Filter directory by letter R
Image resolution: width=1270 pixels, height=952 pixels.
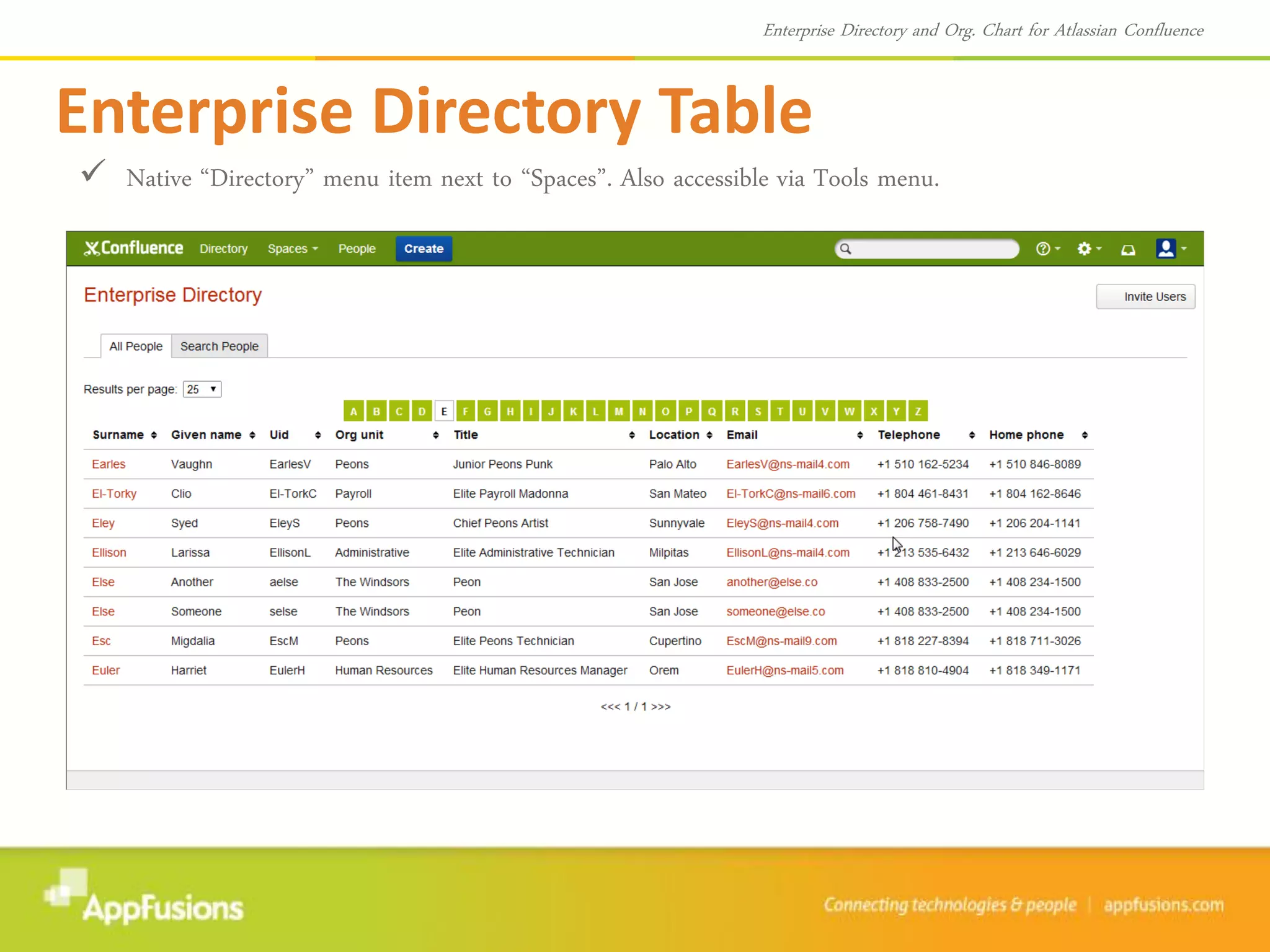[735, 411]
